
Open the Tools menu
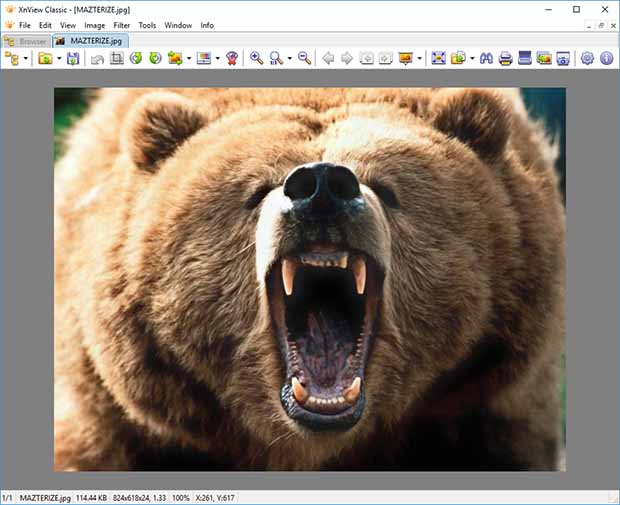point(147,25)
